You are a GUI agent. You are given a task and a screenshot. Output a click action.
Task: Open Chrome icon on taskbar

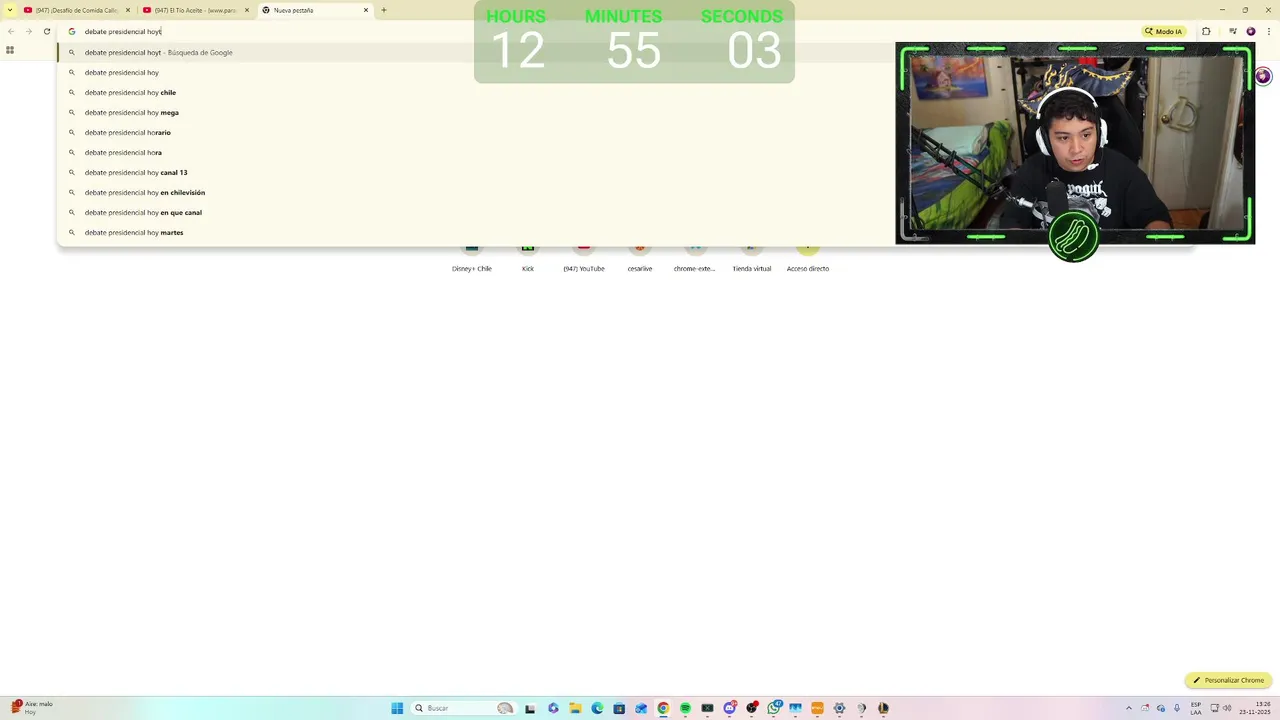(663, 708)
